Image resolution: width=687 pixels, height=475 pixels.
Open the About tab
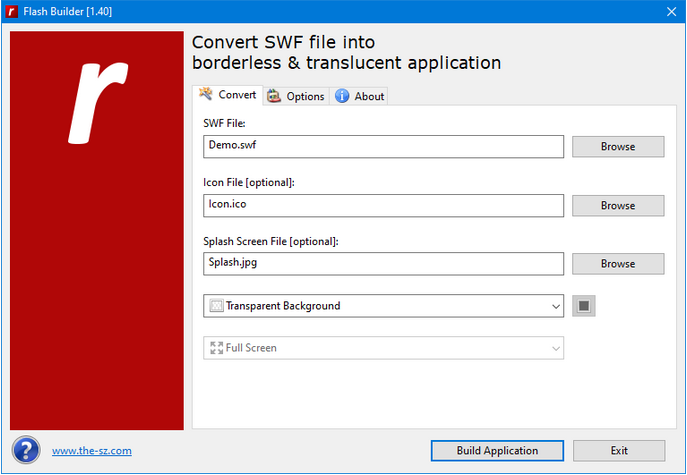point(360,96)
